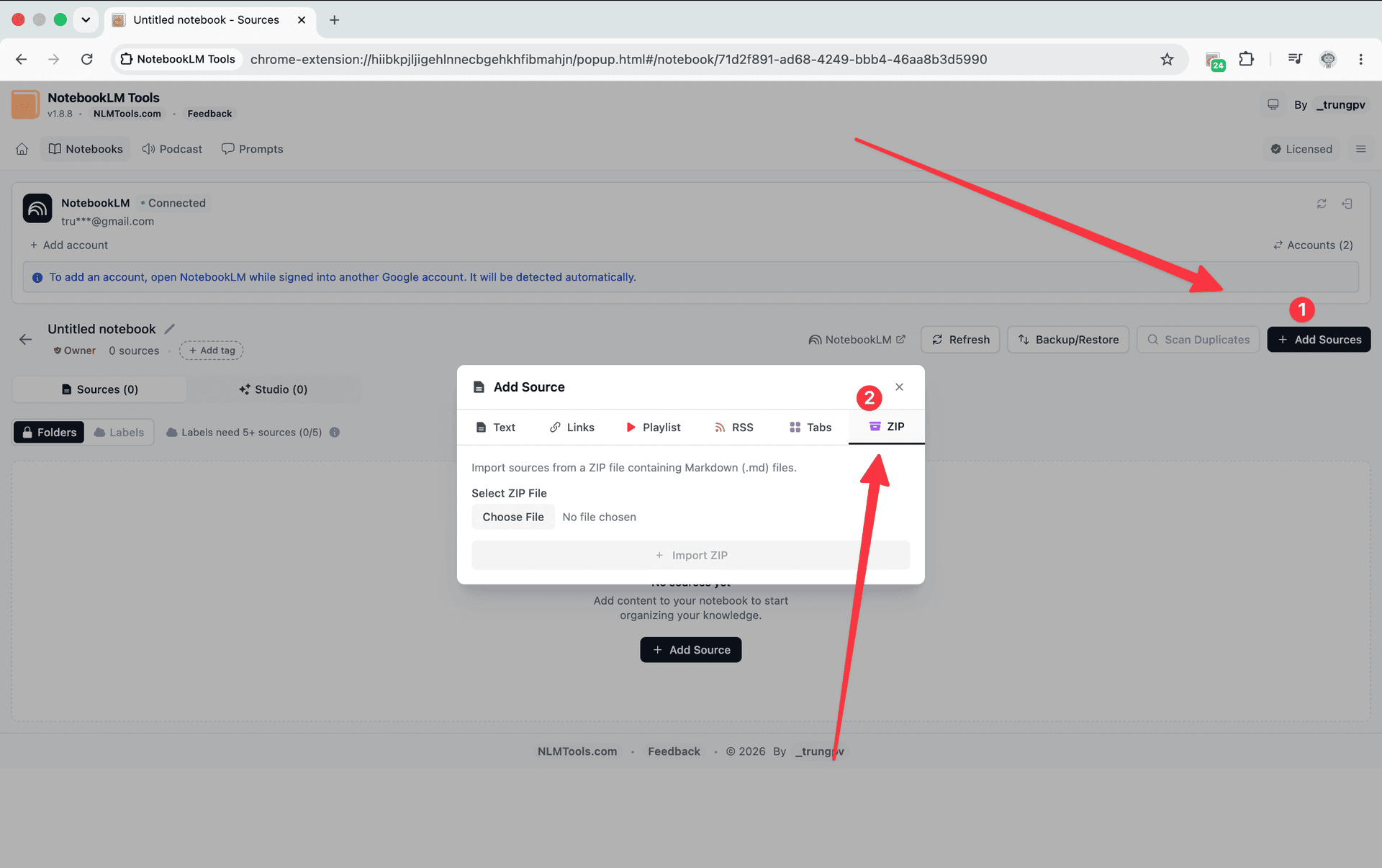Expand the tab search dropdown arrow
This screenshot has width=1382, height=868.
86,19
